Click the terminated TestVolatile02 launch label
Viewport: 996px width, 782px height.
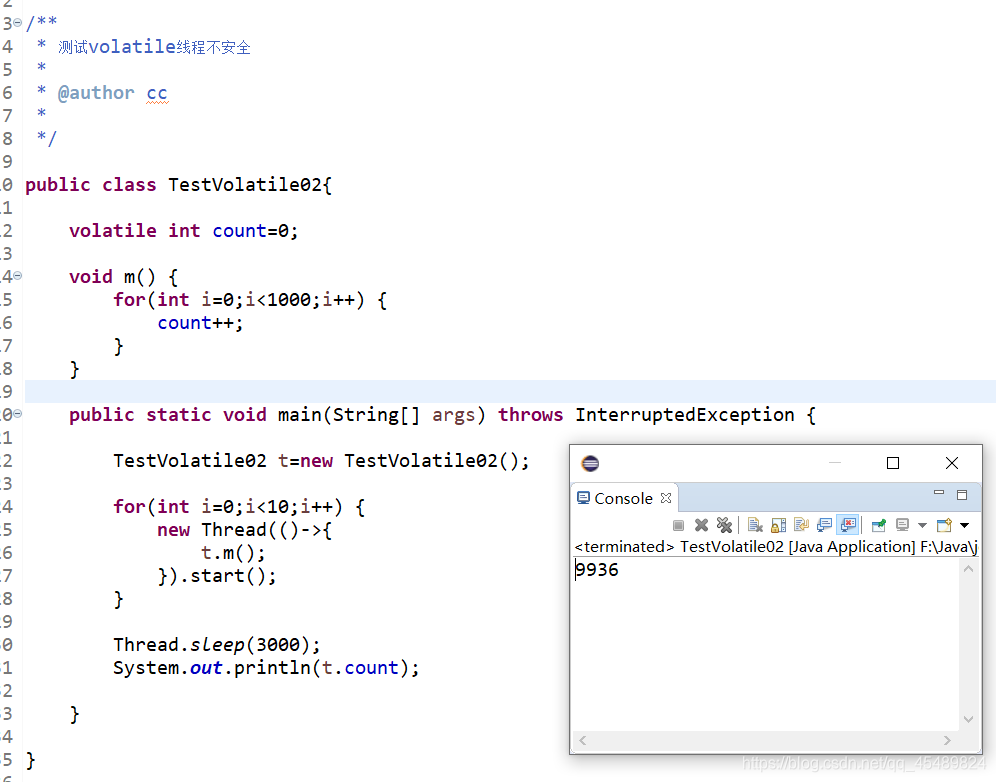(x=775, y=546)
